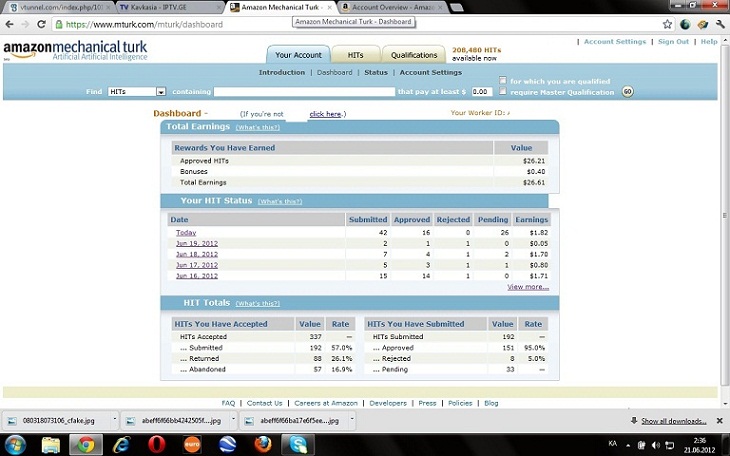Open dropdown arrow for 080318073106_cfake.jpg download
The width and height of the screenshot is (730, 456).
coord(115,421)
